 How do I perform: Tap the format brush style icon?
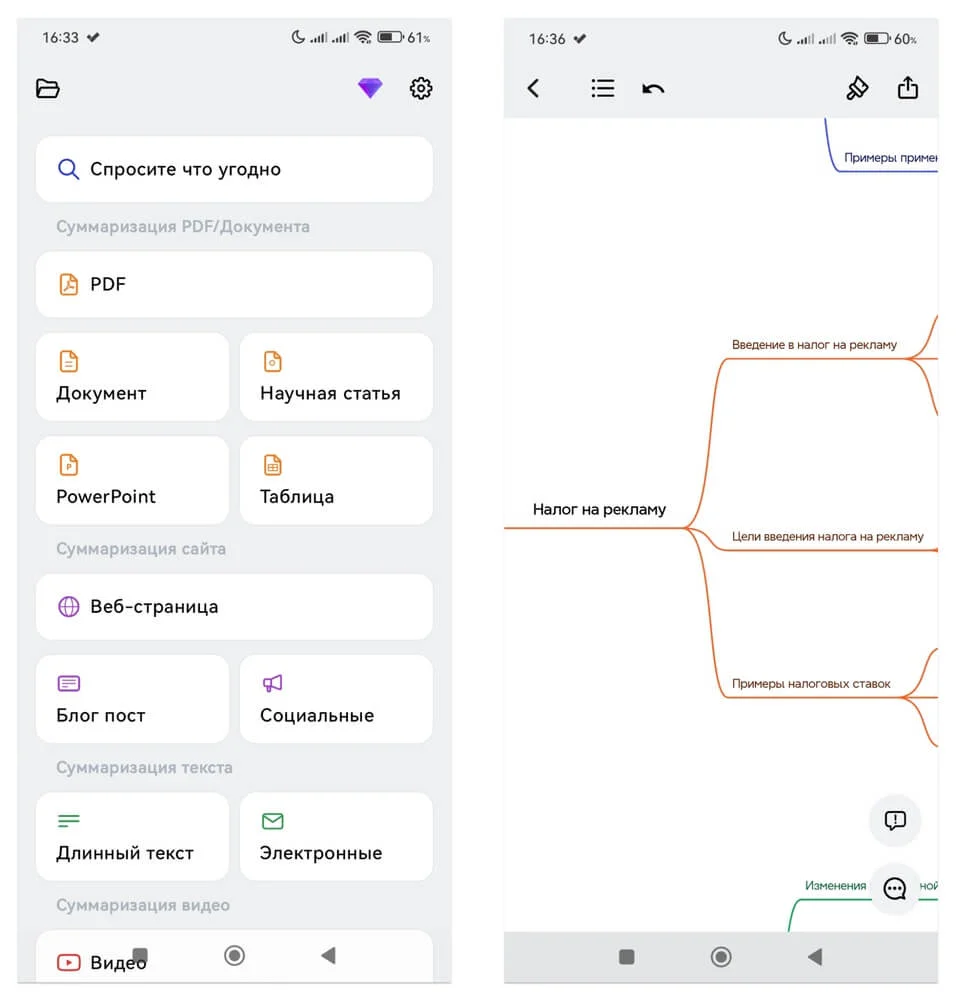tap(857, 89)
